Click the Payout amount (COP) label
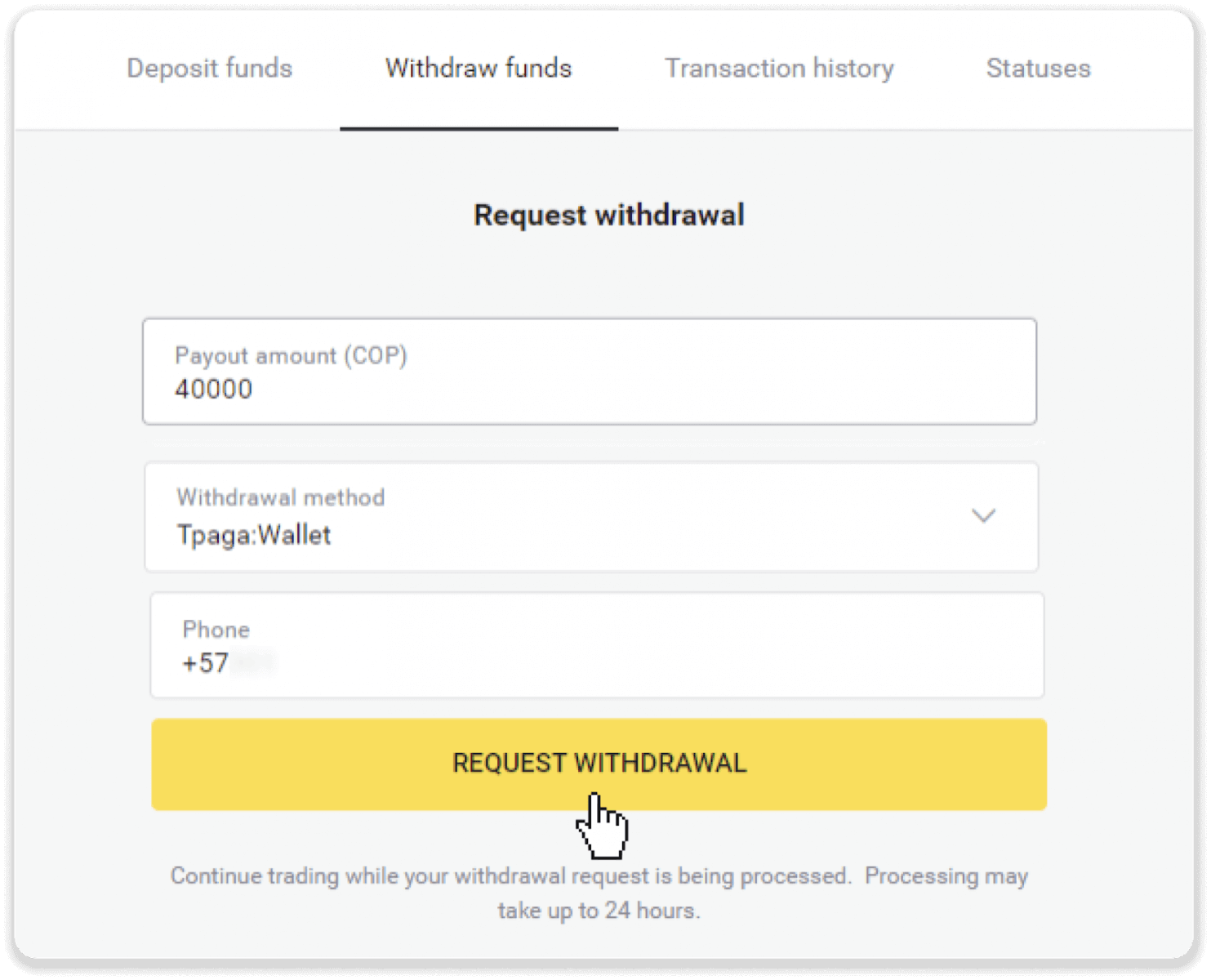Image resolution: width=1211 pixels, height=980 pixels. click(291, 354)
